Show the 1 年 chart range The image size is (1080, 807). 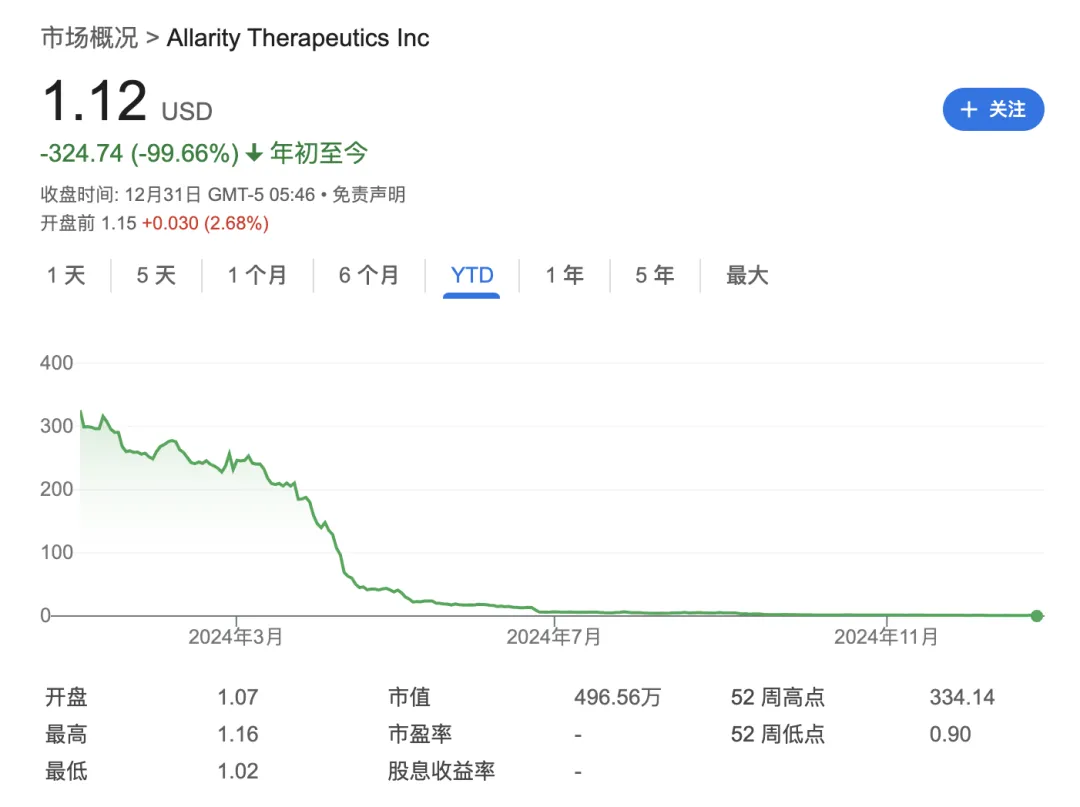tap(564, 275)
